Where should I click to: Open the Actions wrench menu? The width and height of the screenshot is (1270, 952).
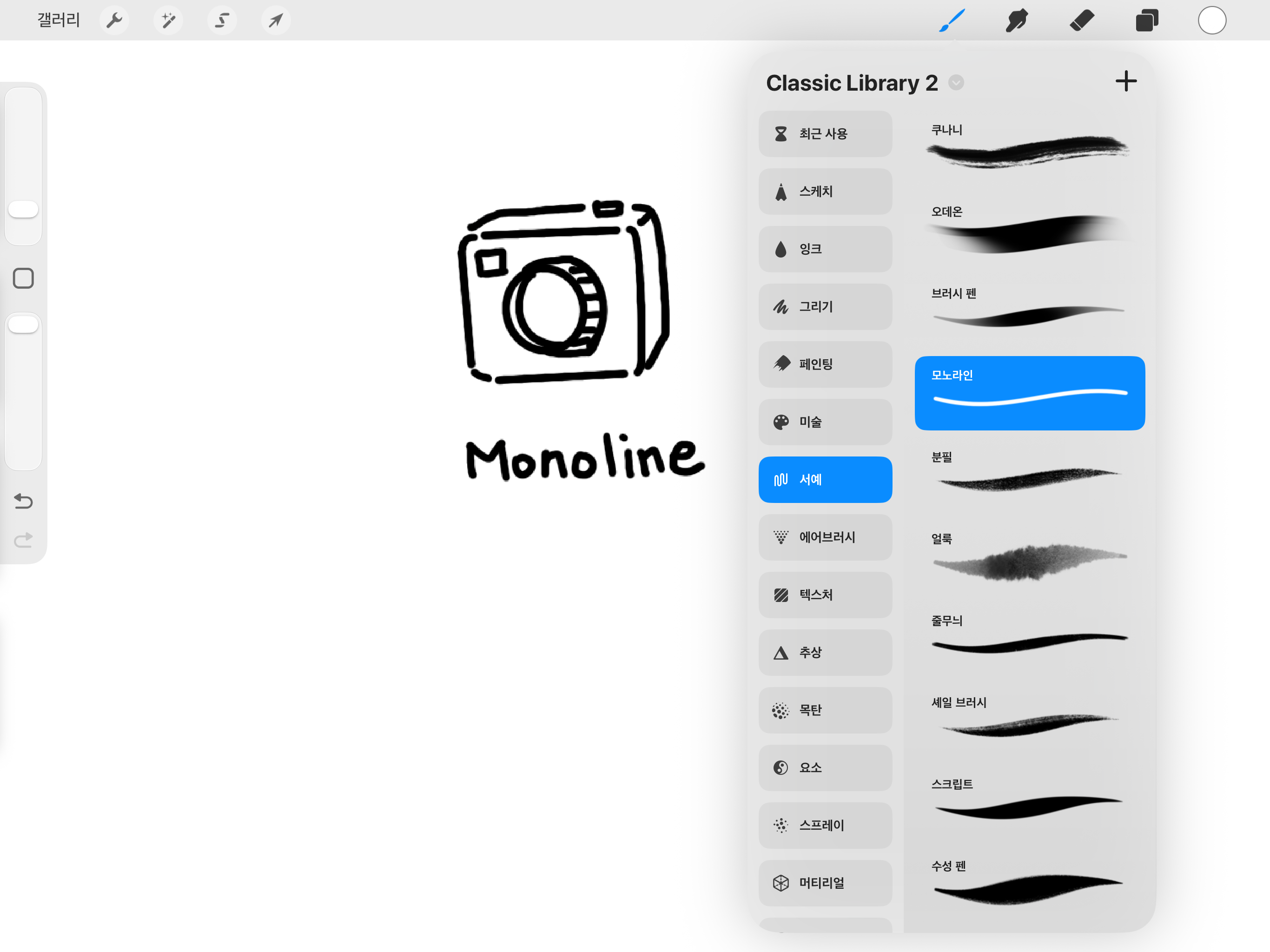coord(114,20)
